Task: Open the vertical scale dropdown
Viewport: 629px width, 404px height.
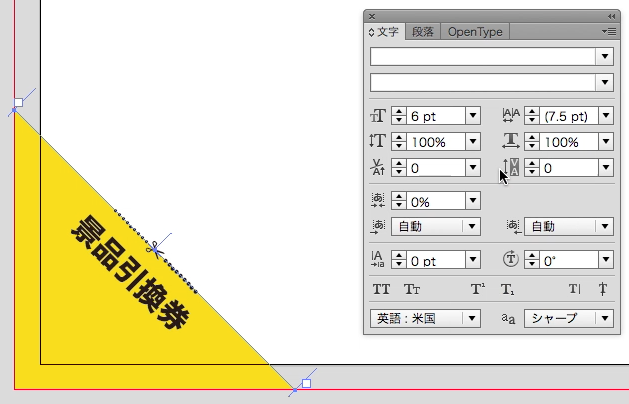Action: [473, 142]
